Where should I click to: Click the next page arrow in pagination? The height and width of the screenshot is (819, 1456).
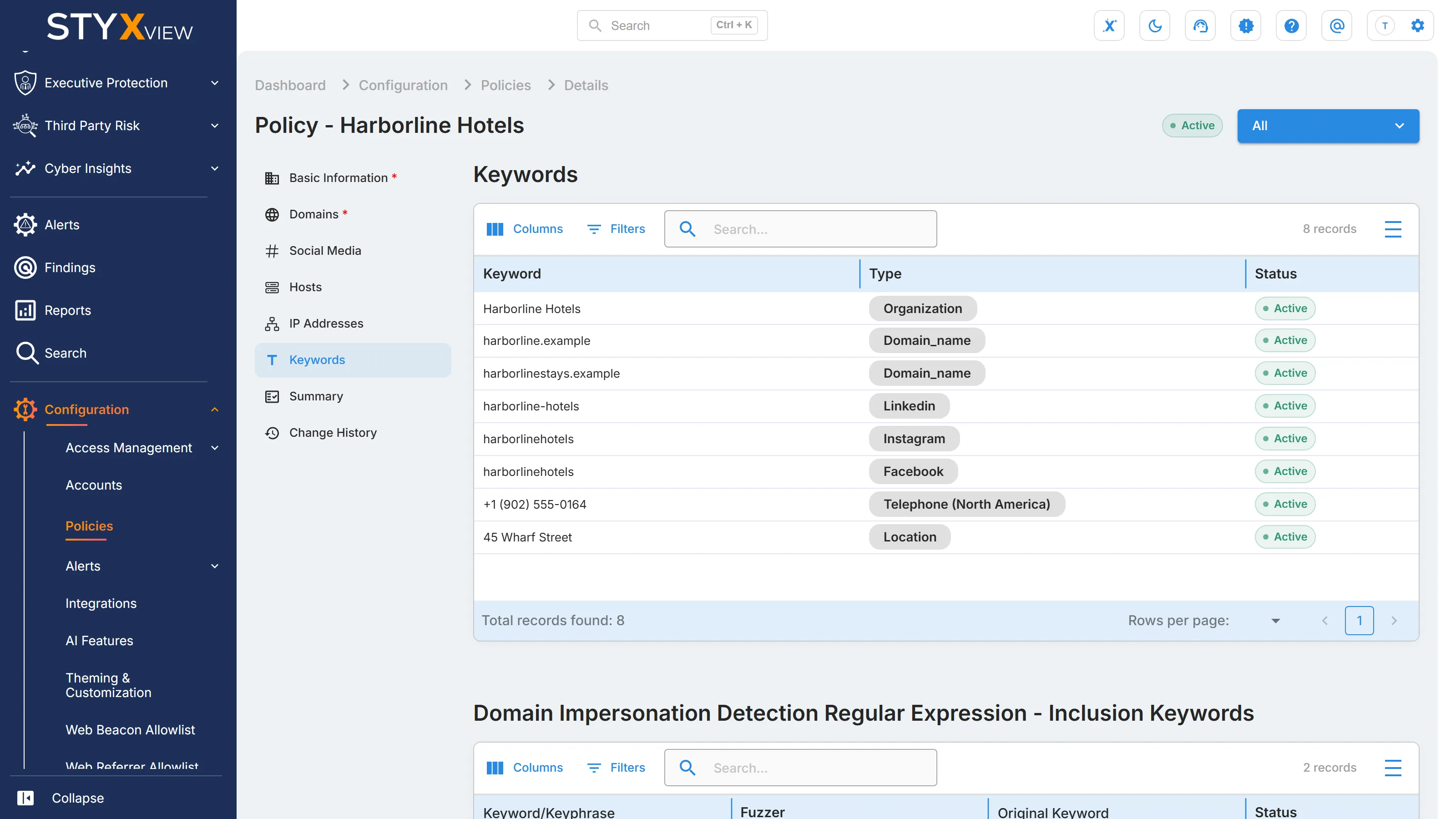click(x=1394, y=621)
